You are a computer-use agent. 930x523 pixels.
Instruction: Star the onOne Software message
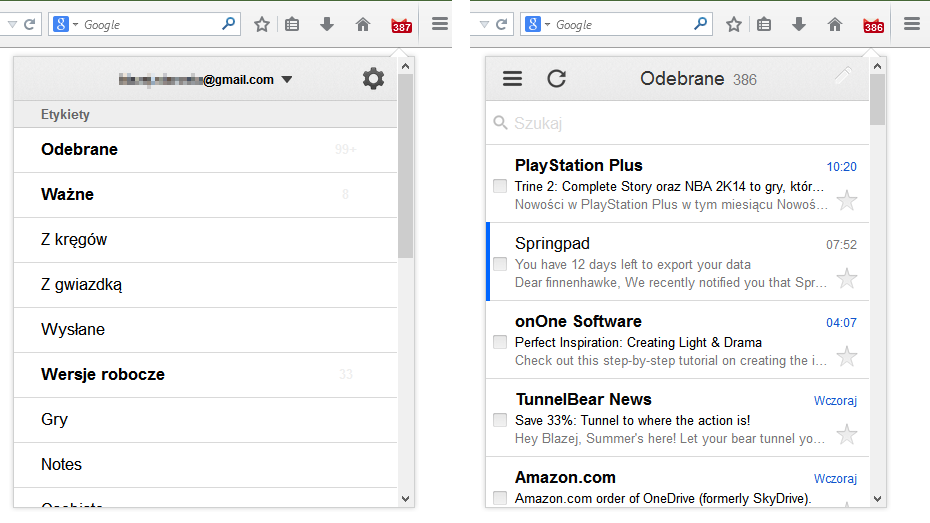click(846, 356)
